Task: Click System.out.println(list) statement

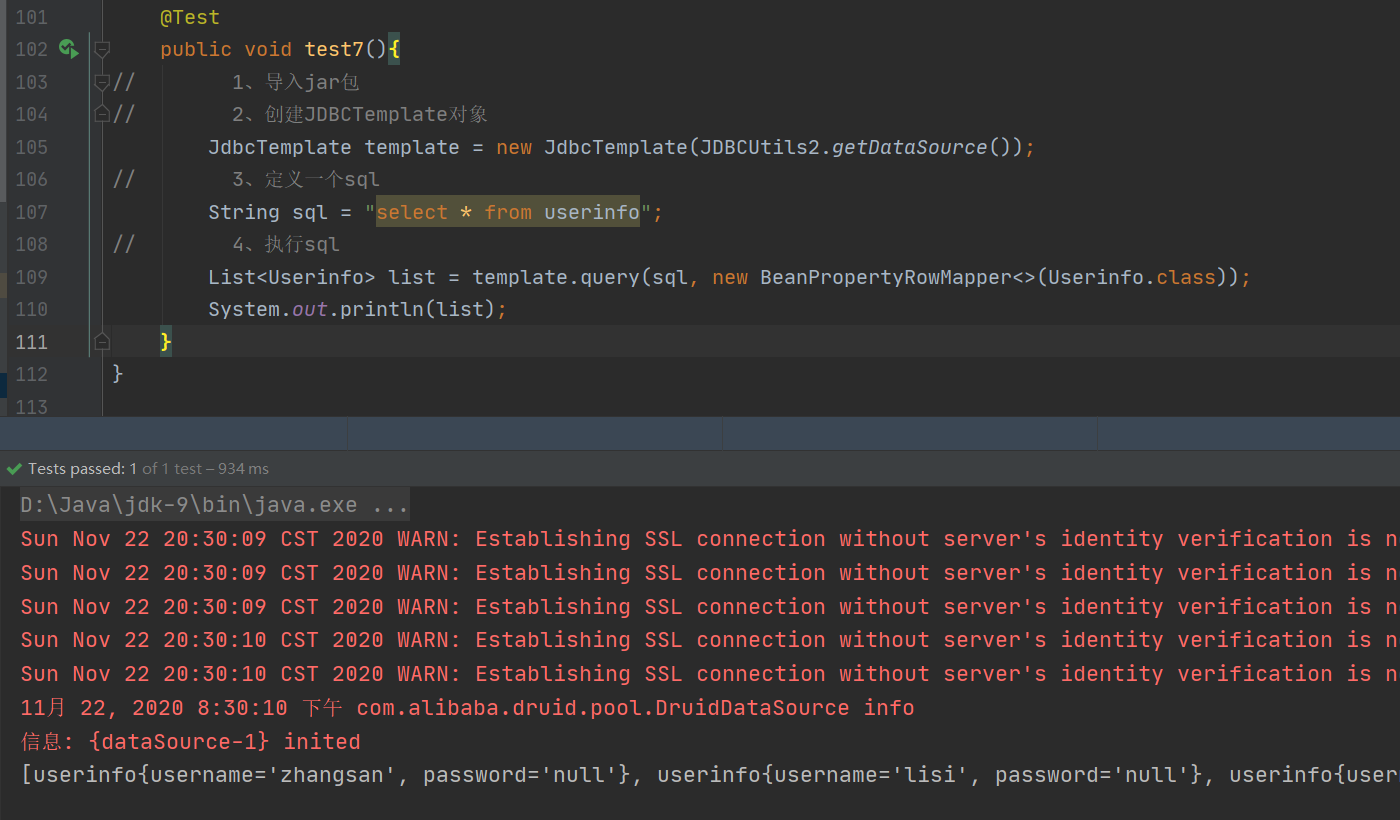Action: point(358,309)
